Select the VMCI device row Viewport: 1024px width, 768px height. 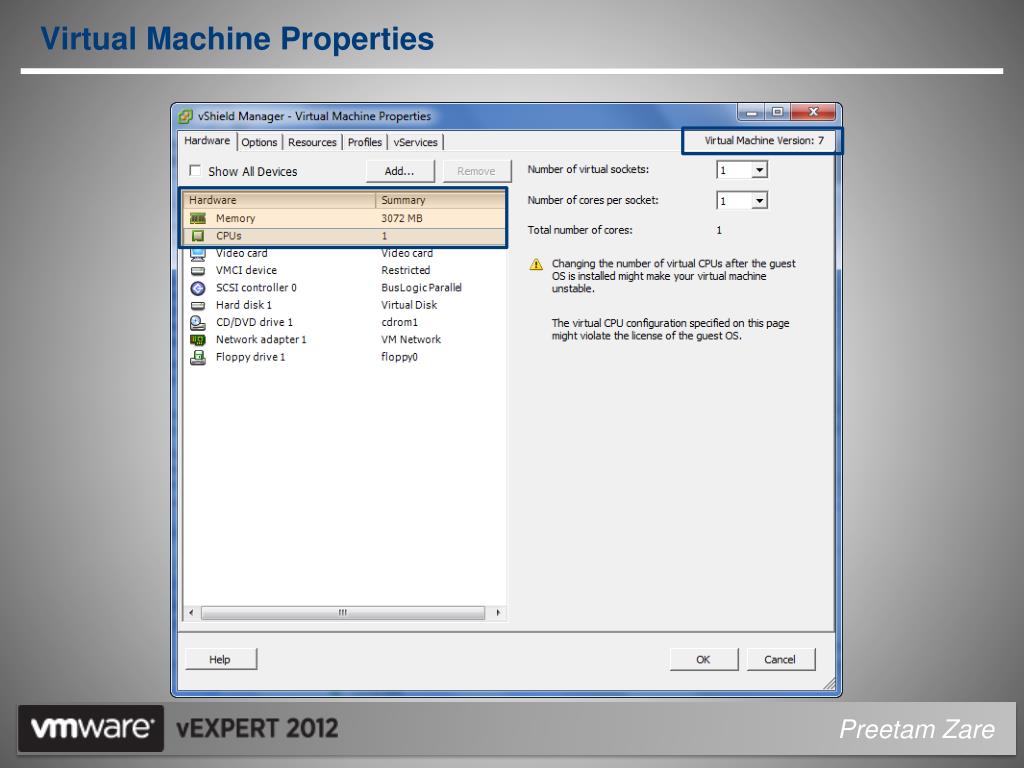click(x=345, y=270)
